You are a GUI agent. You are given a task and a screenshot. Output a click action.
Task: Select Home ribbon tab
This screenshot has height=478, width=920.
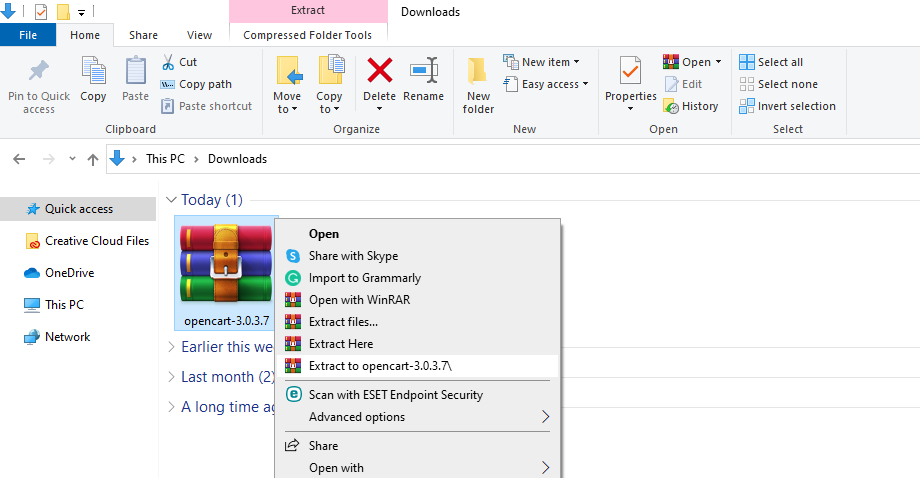pos(85,35)
